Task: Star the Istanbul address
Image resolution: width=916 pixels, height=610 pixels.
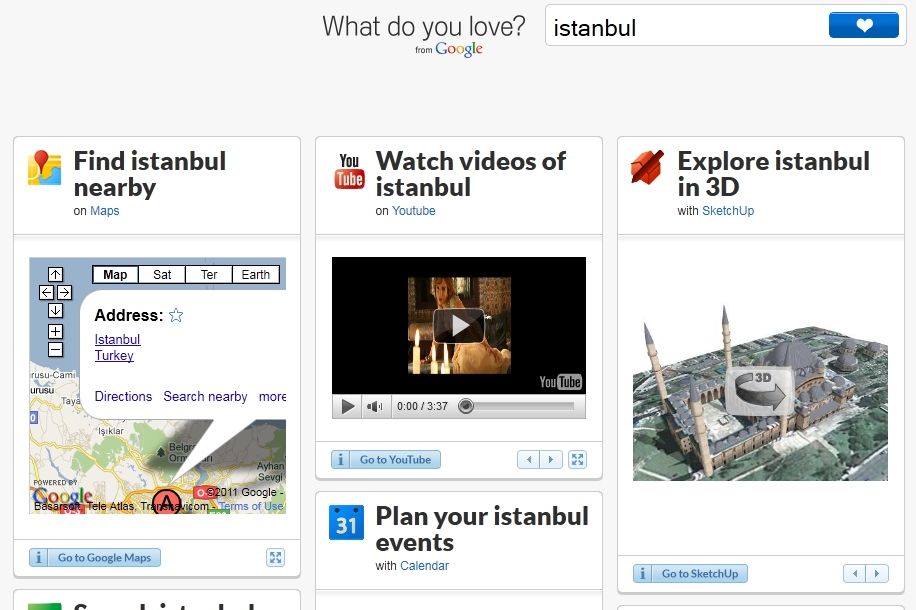Action: point(176,316)
